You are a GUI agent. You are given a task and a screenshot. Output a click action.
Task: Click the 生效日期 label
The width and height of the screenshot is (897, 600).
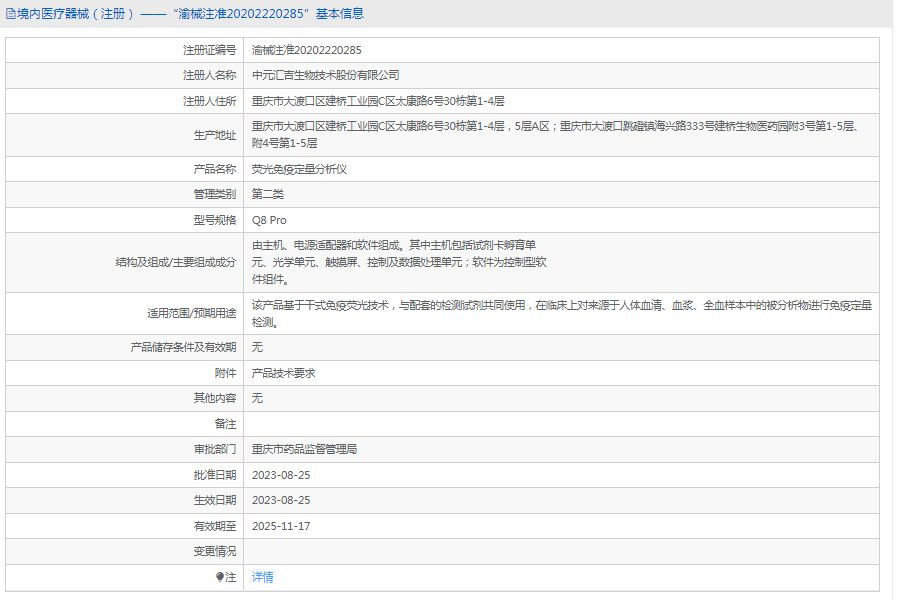(x=215, y=500)
